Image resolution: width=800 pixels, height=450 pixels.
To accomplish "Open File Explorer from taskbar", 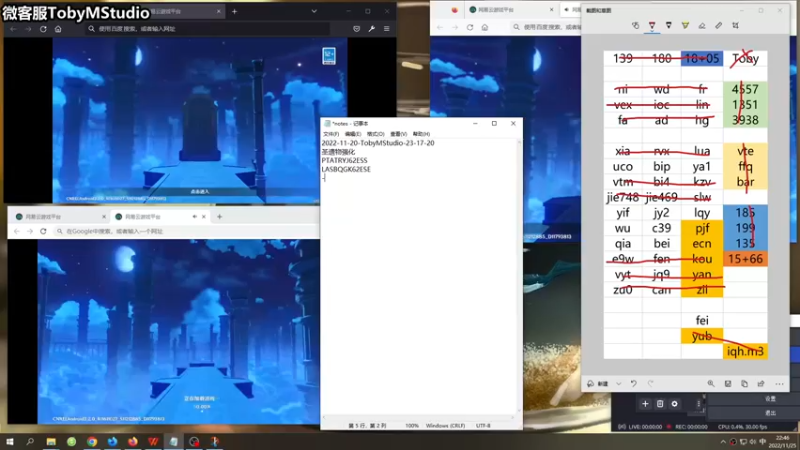I will [x=51, y=441].
